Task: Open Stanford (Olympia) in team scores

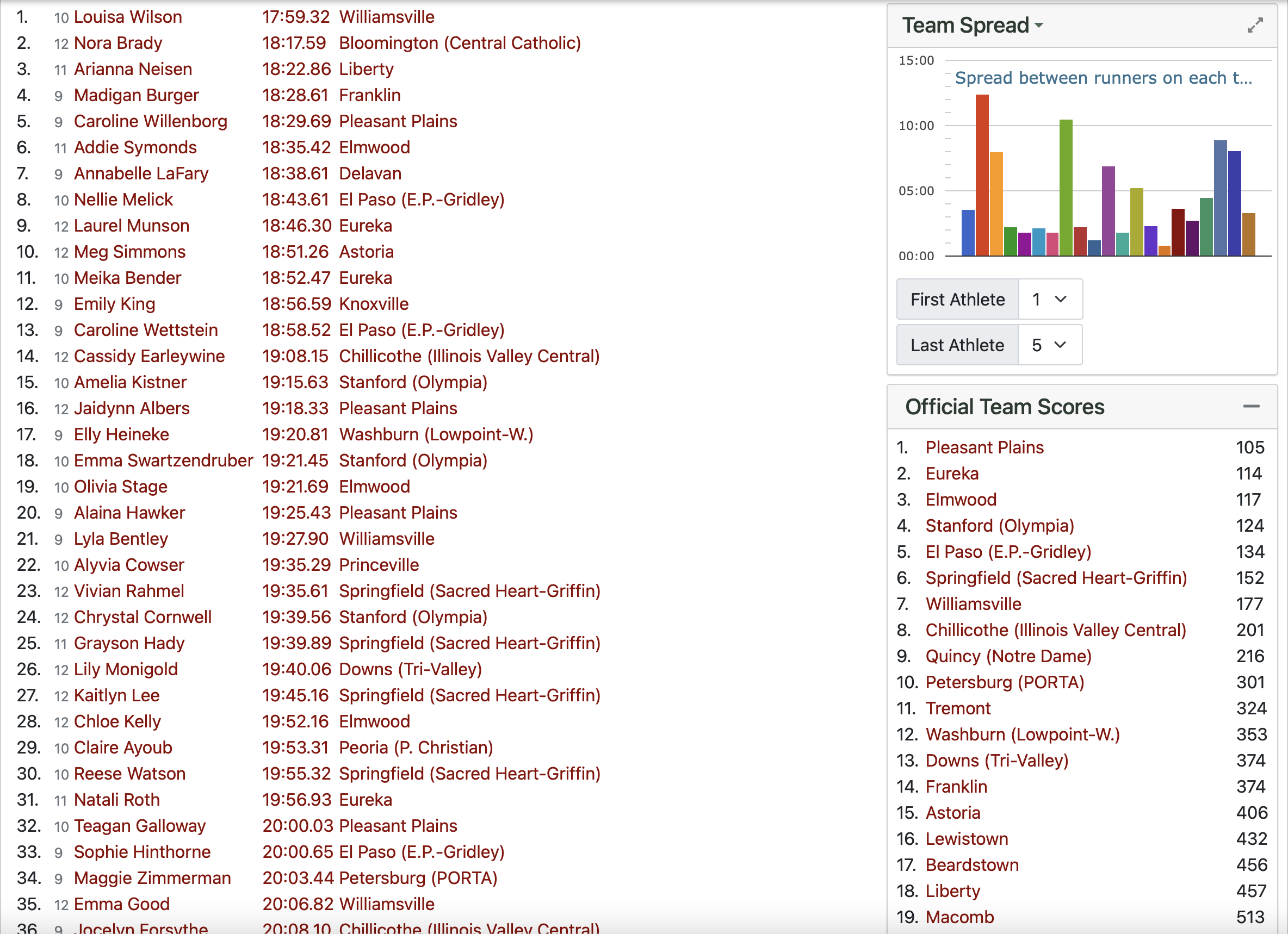Action: pyautogui.click(x=1000, y=526)
